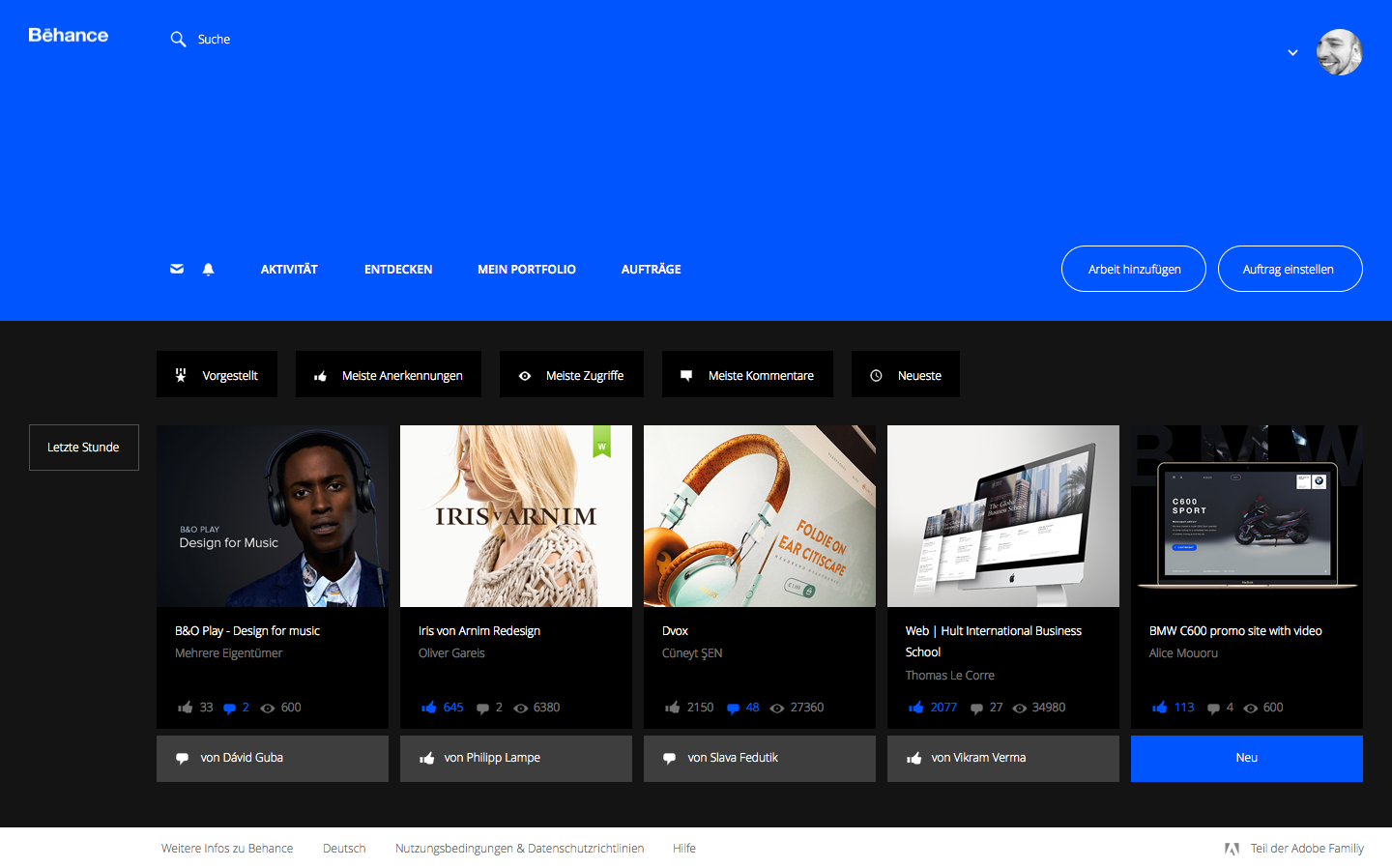Image resolution: width=1392 pixels, height=868 pixels.
Task: Switch sorting to Neueste
Action: [906, 374]
